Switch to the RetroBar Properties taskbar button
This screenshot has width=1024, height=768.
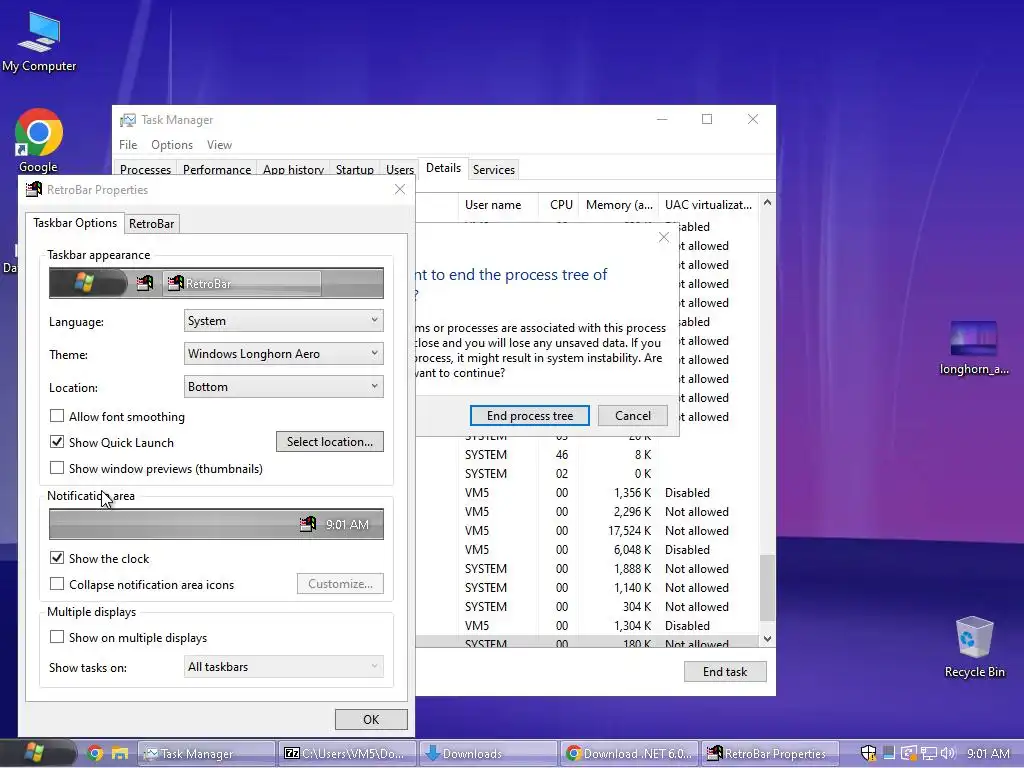771,754
